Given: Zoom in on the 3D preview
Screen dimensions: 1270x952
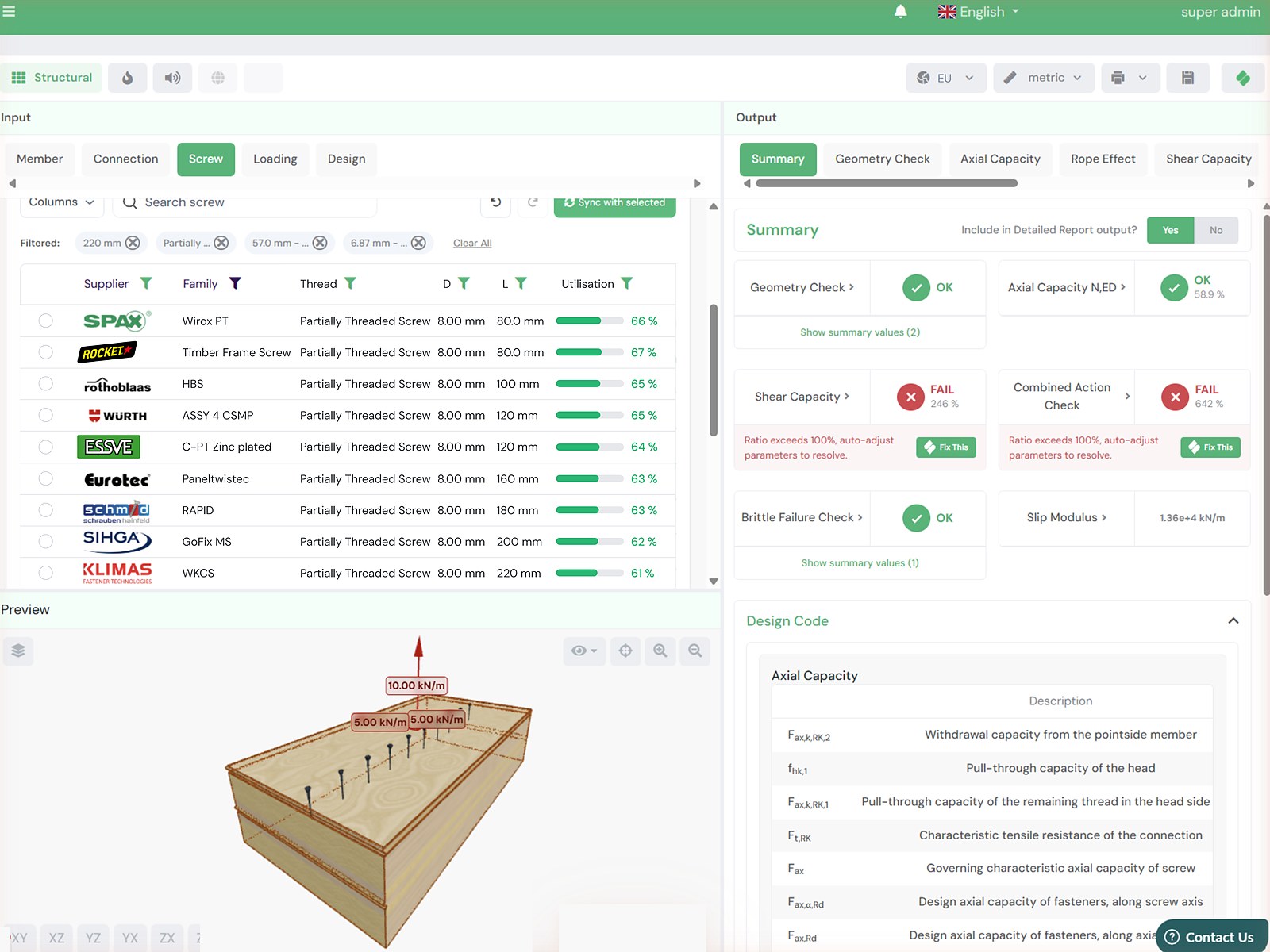Looking at the screenshot, I should tap(660, 651).
